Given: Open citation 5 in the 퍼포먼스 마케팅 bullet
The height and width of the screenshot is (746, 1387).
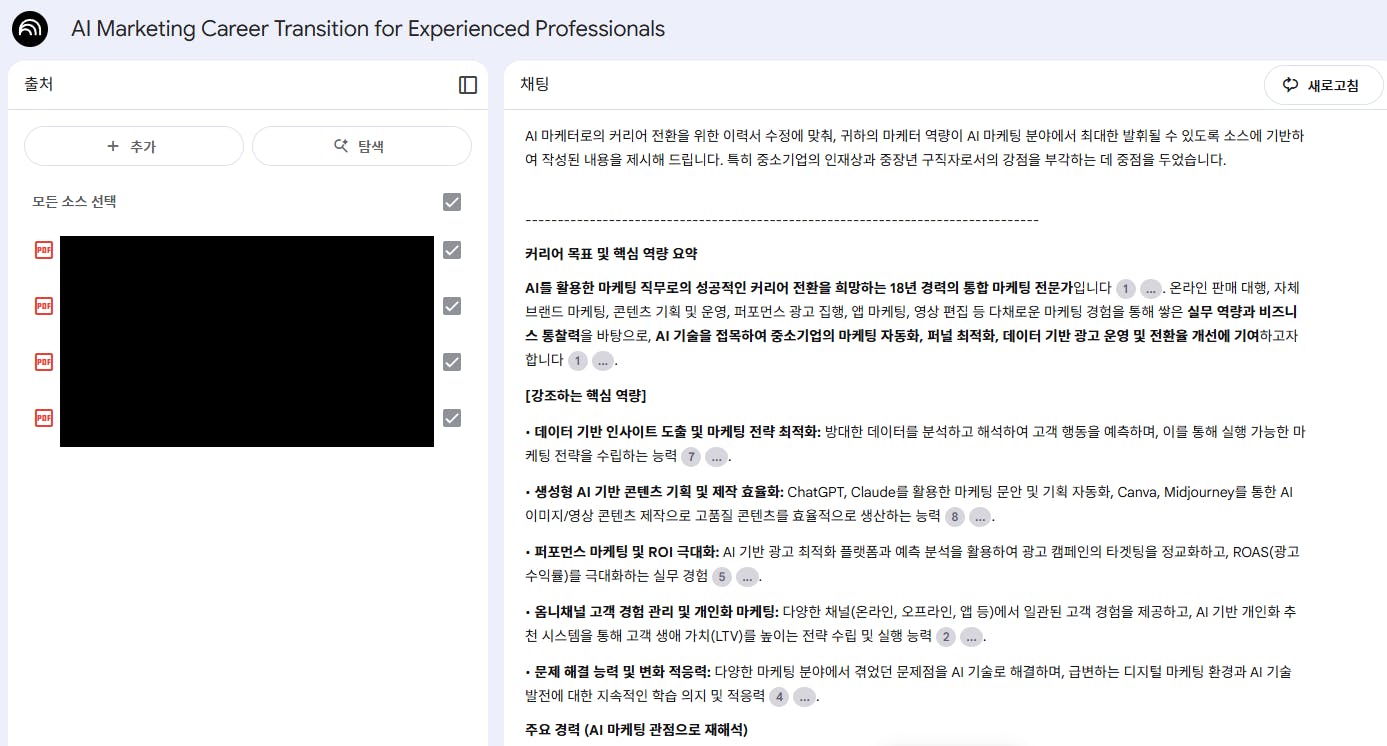Looking at the screenshot, I should pyautogui.click(x=722, y=576).
